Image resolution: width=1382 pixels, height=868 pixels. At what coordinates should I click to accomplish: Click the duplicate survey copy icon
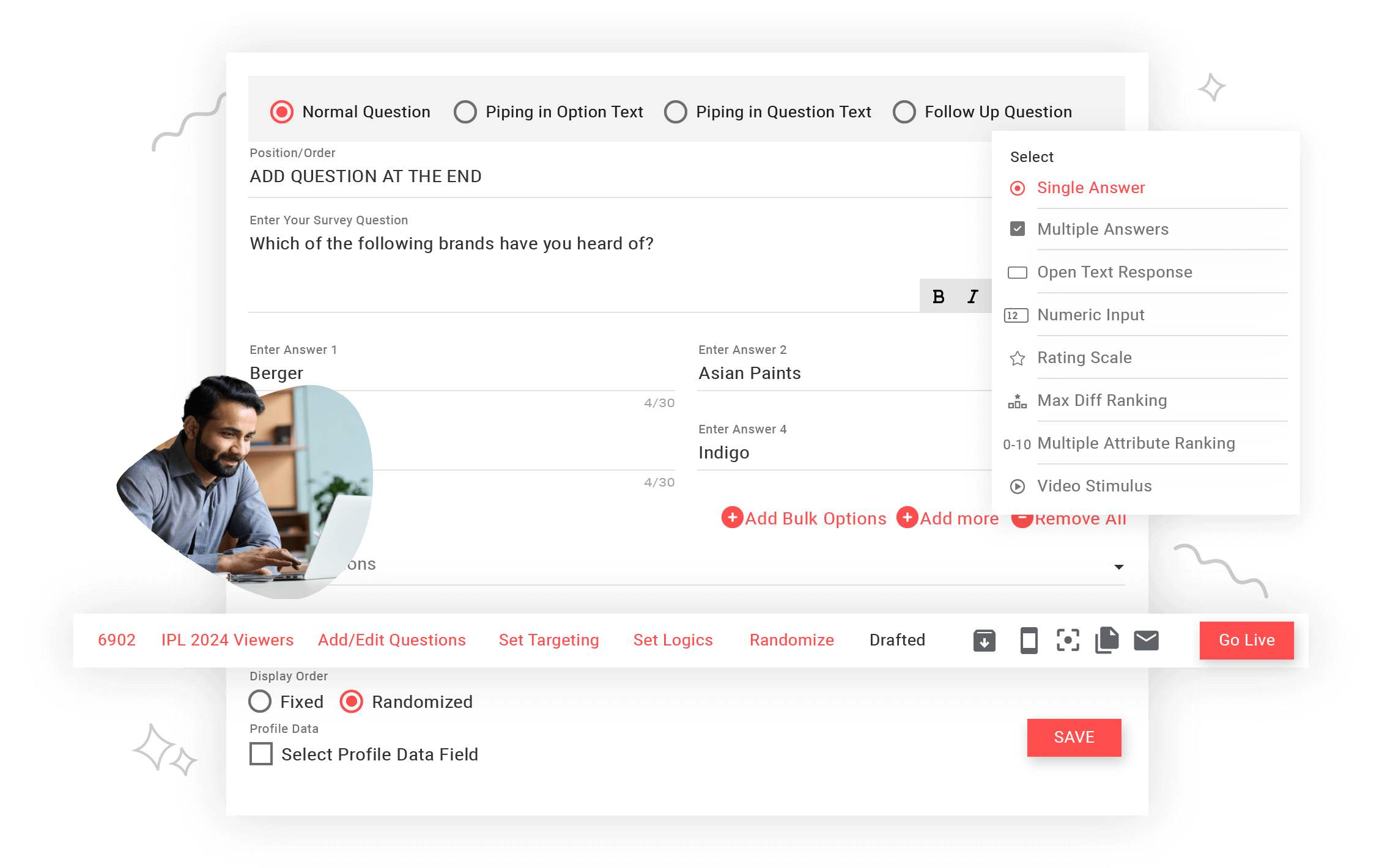(1106, 641)
